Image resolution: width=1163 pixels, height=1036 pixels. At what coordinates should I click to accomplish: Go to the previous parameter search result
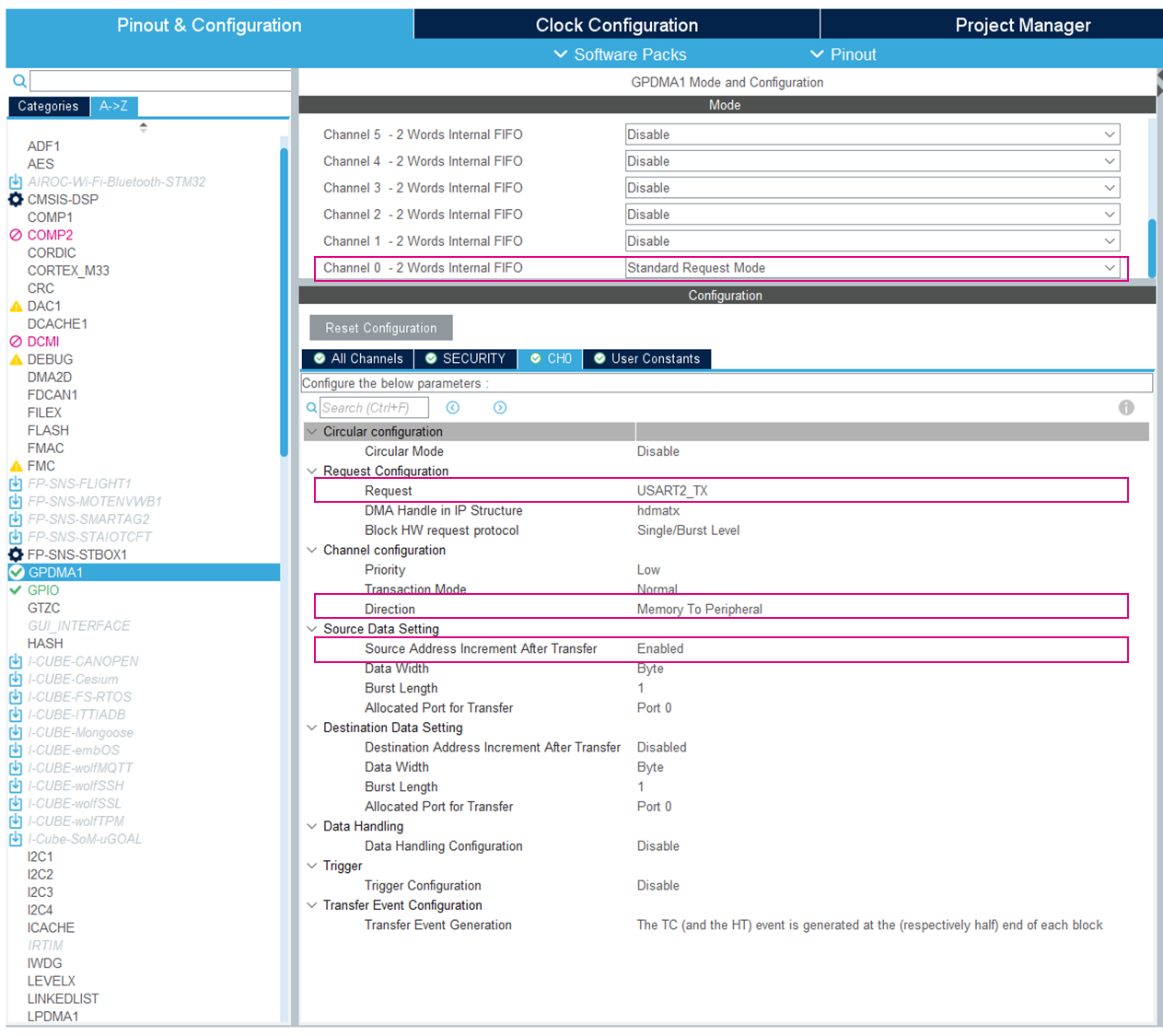[x=453, y=407]
